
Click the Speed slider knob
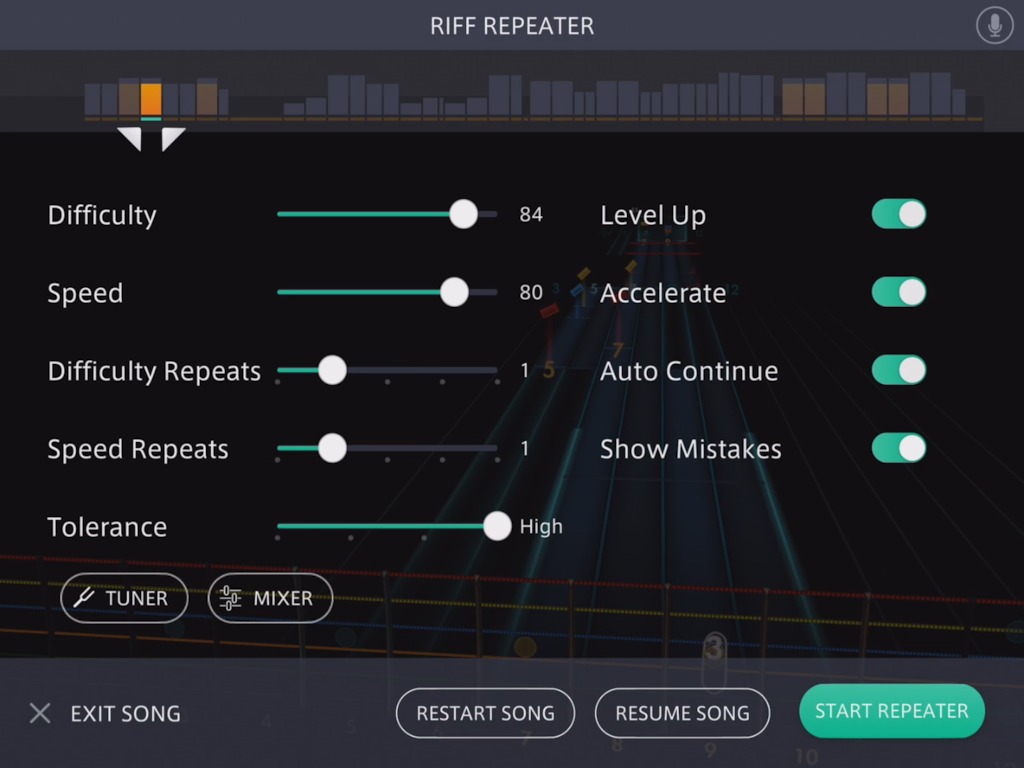[x=455, y=292]
